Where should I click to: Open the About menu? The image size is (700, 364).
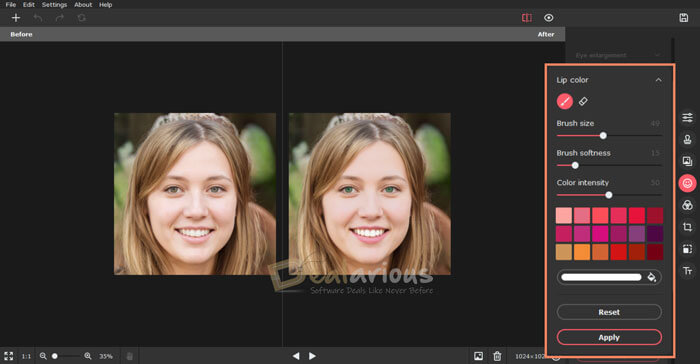pos(83,4)
